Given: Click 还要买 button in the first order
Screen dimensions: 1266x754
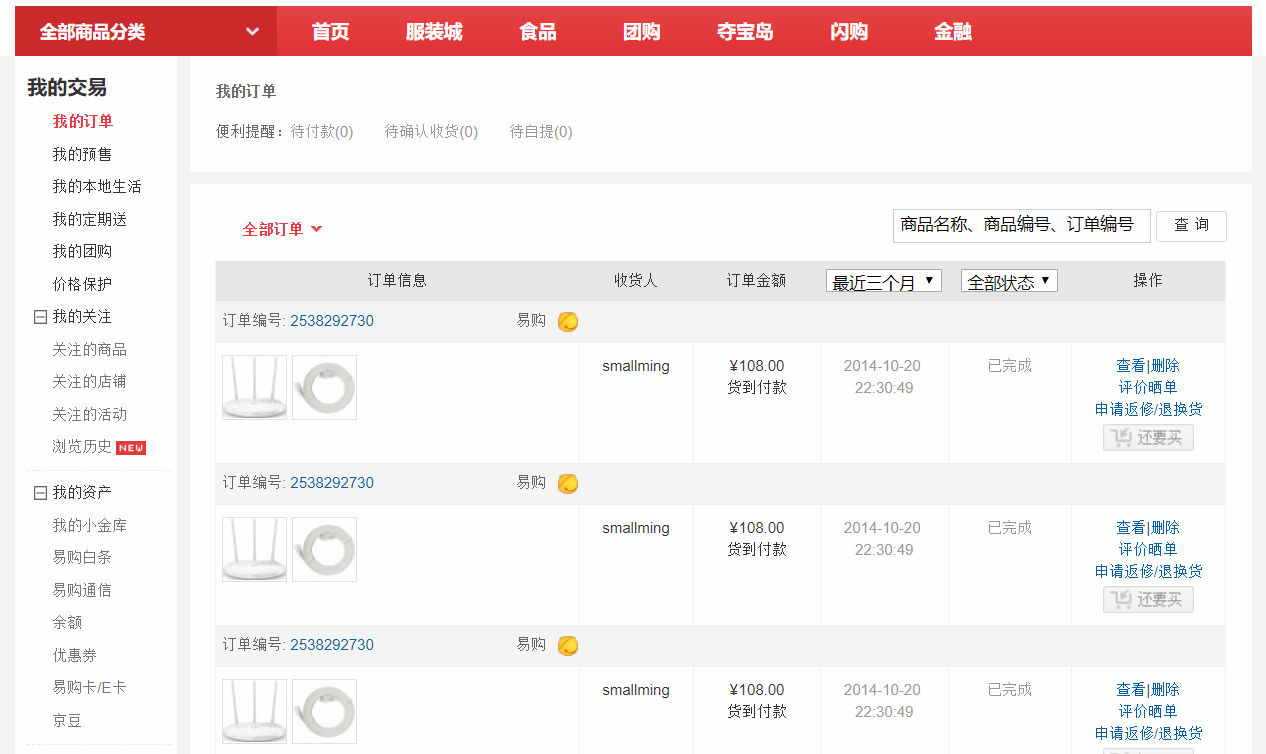Looking at the screenshot, I should [1148, 438].
